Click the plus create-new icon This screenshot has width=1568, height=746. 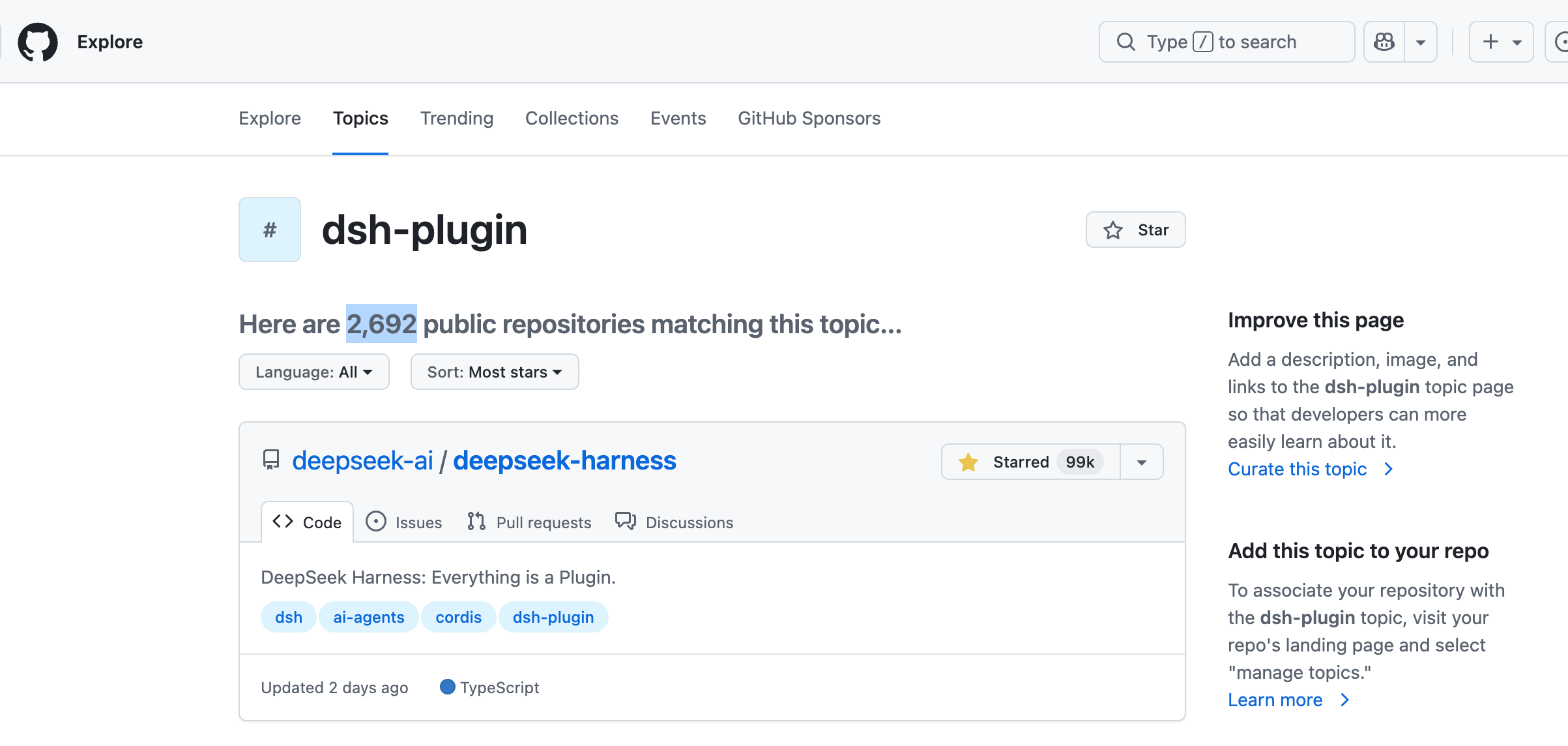pyautogui.click(x=1490, y=42)
